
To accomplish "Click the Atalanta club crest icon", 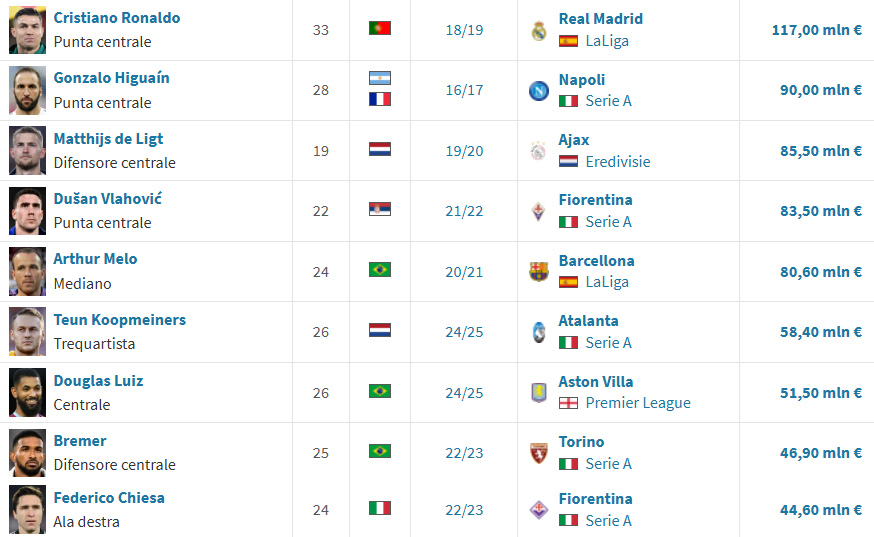I will coord(538,332).
